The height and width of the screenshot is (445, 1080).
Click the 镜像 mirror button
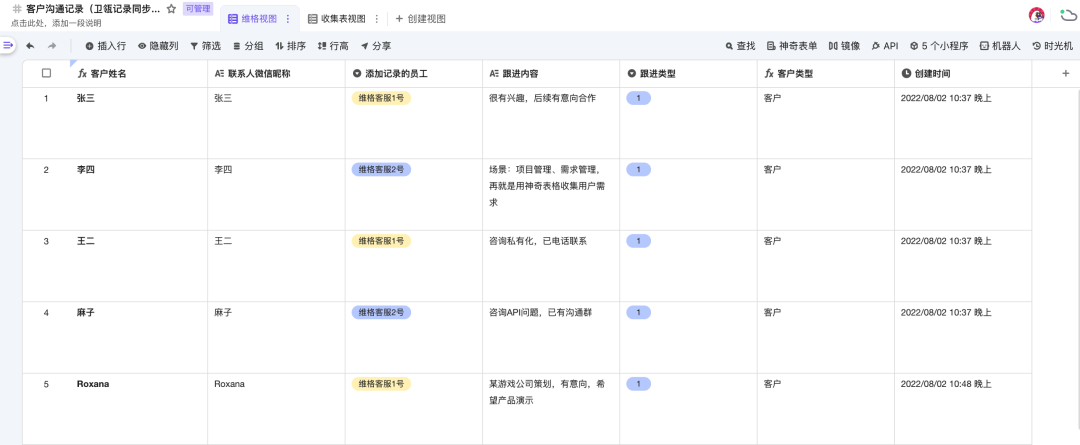pos(844,46)
